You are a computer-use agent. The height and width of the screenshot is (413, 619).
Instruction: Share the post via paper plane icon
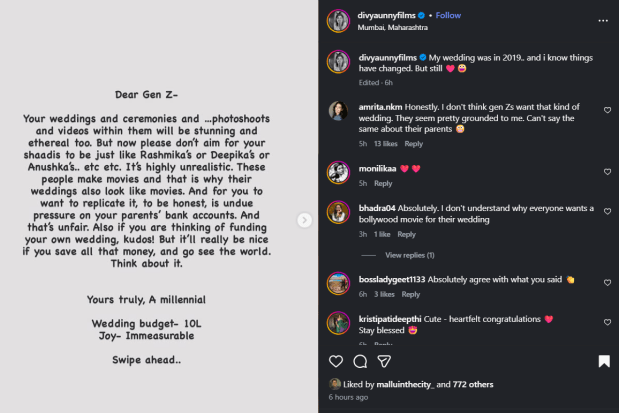point(384,361)
